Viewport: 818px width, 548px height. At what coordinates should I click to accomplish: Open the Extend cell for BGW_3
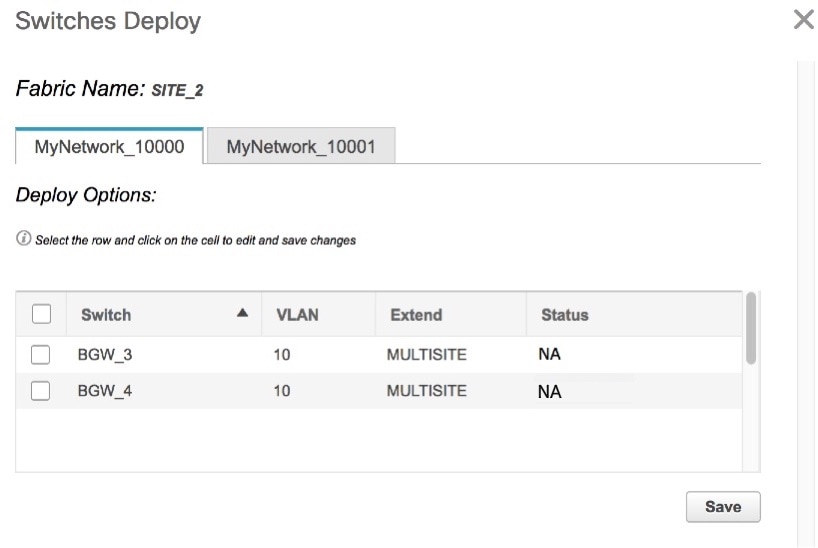point(426,354)
